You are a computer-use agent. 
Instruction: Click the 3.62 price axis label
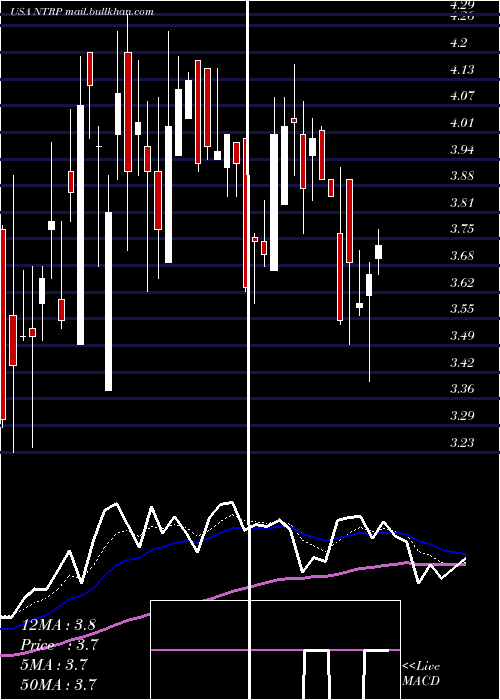tap(462, 283)
